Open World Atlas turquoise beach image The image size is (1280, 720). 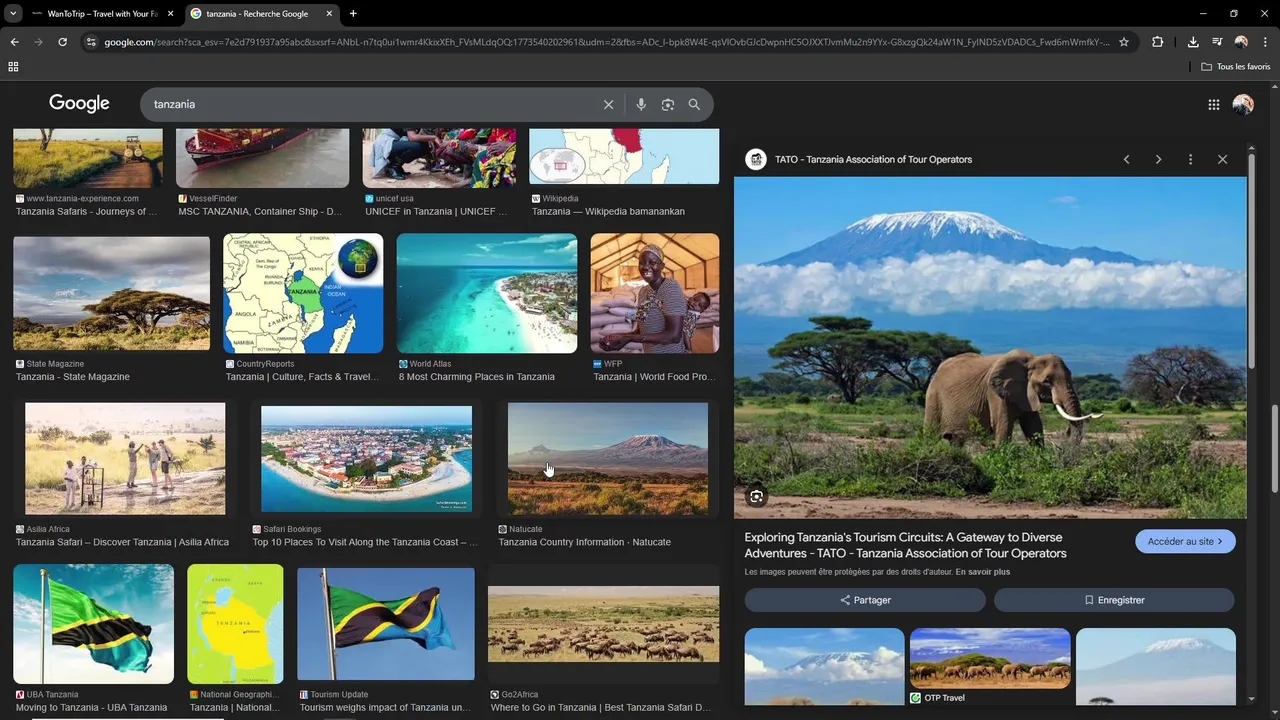click(x=487, y=293)
